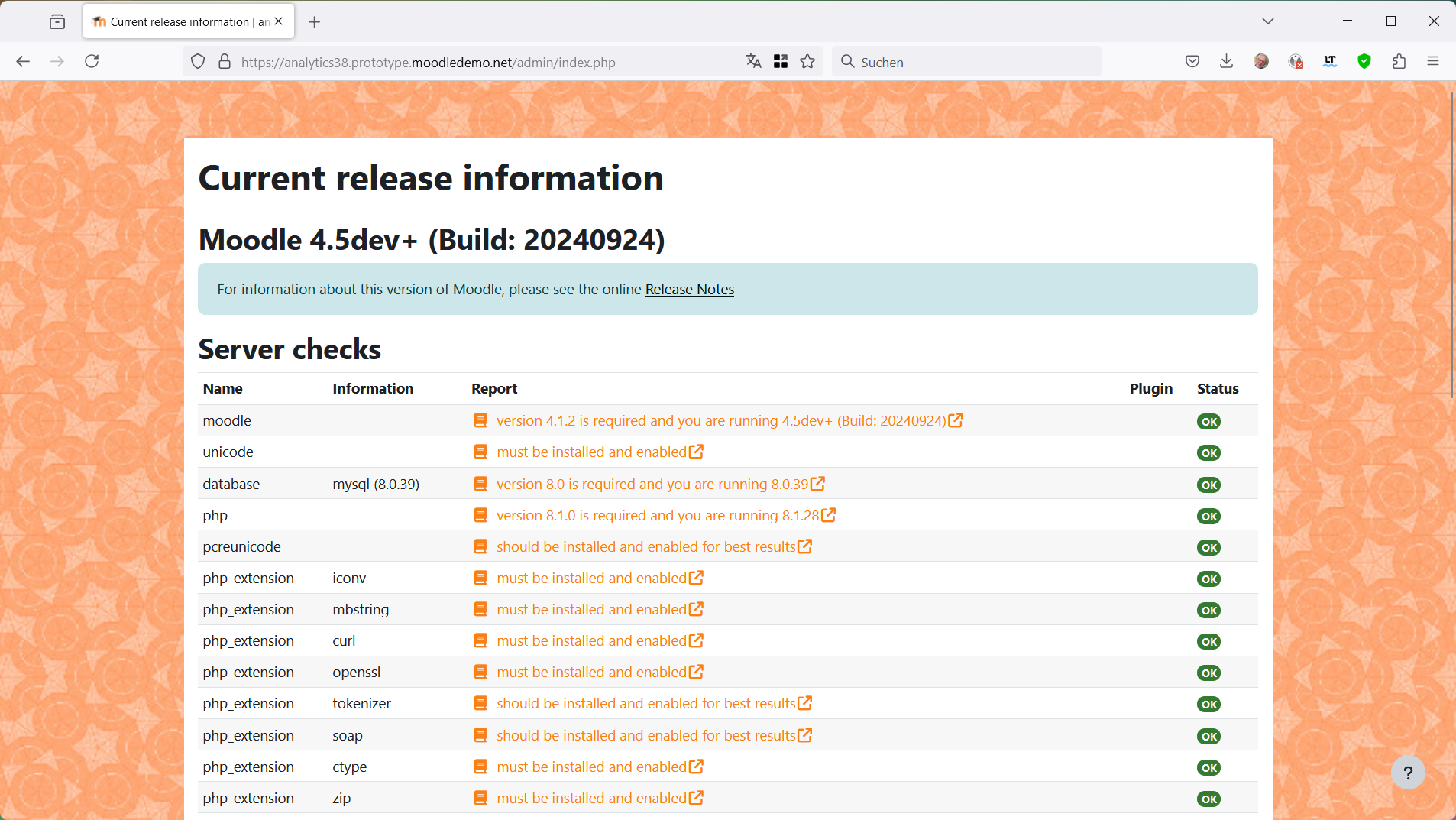
Task: Open ctype extension report link
Action: (600, 767)
